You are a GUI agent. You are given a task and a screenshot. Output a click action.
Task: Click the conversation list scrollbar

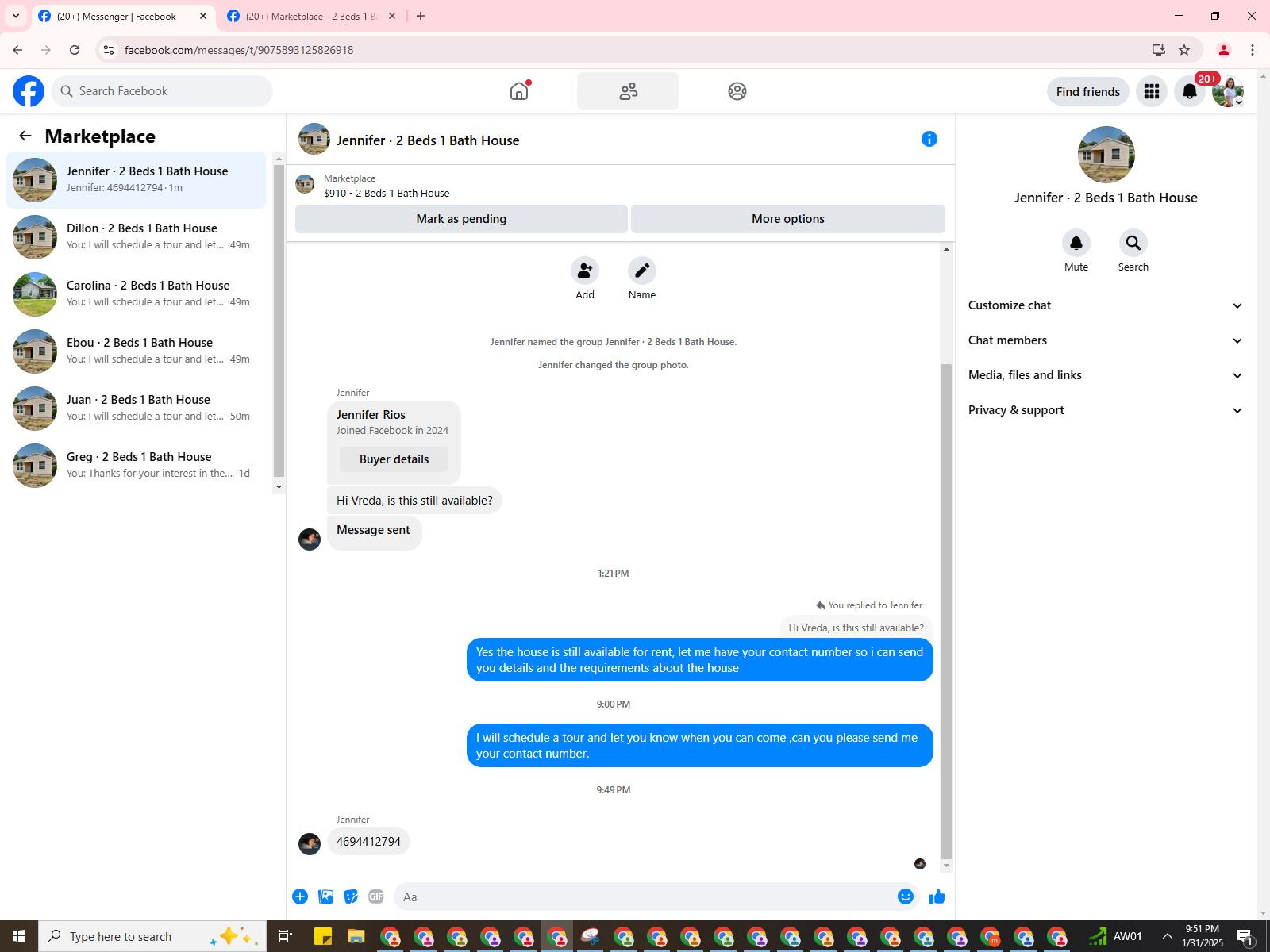[279, 321]
